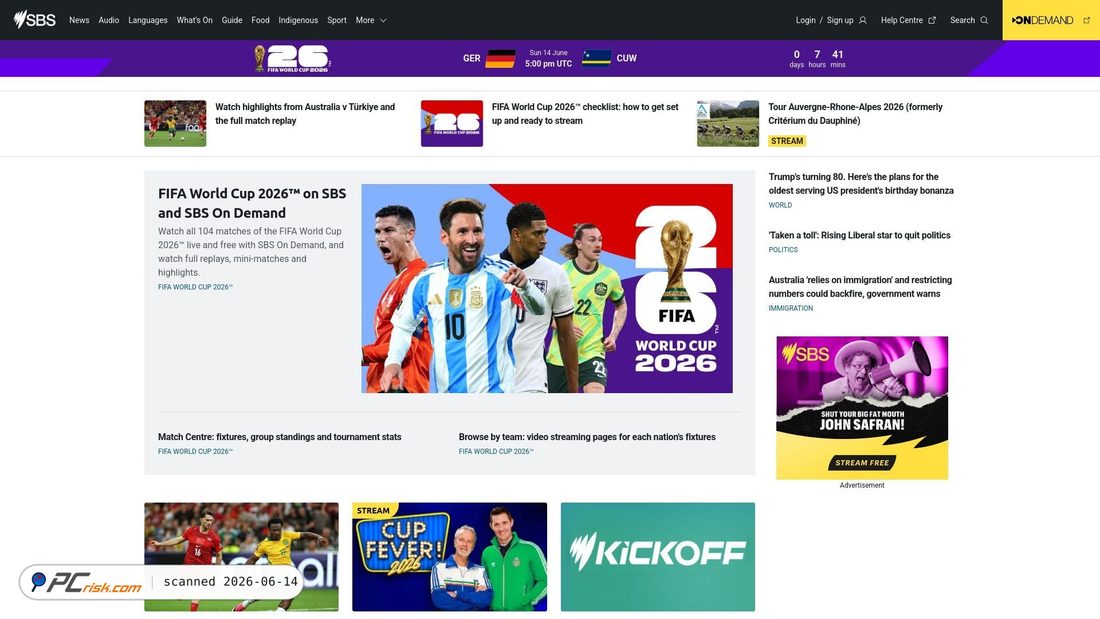The height and width of the screenshot is (619, 1100).
Task: Click the WORLD category tag
Action: [x=780, y=205]
